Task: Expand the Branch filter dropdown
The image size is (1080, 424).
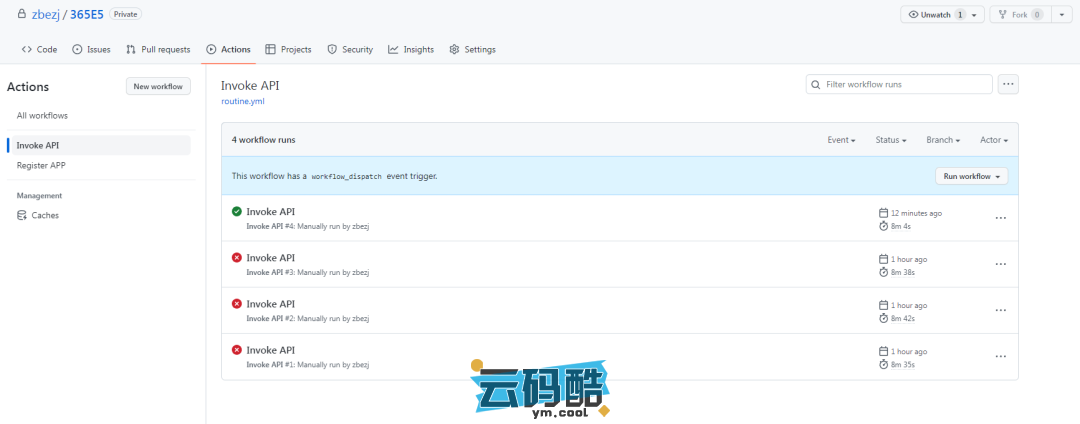Action: (943, 140)
